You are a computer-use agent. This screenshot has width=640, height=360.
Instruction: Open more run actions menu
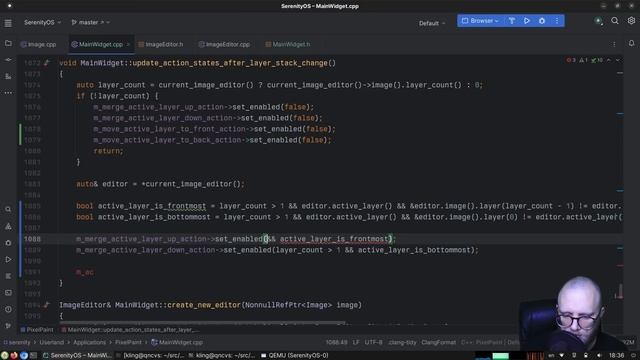click(557, 21)
